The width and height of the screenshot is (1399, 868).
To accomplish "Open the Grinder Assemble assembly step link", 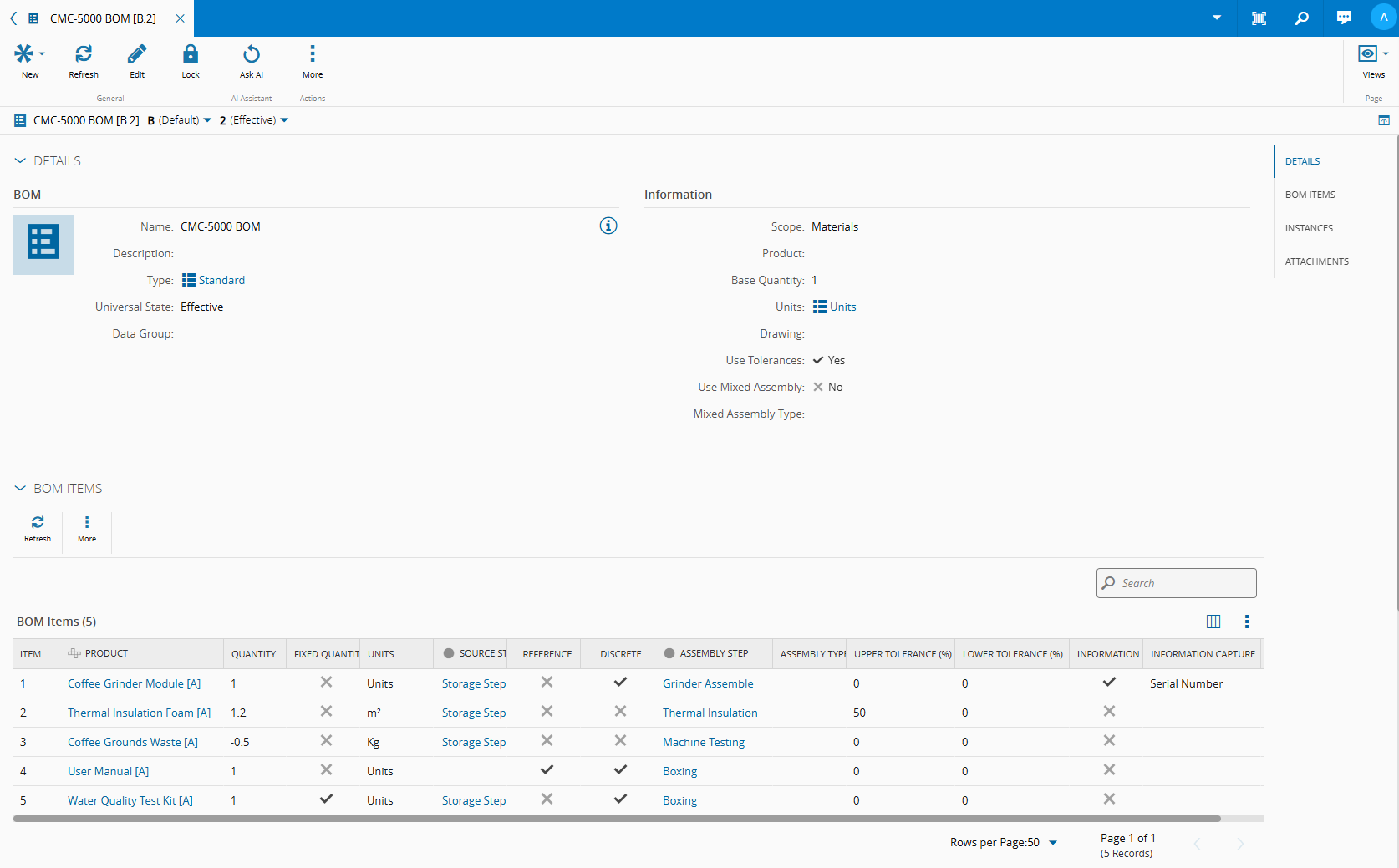I will click(708, 683).
